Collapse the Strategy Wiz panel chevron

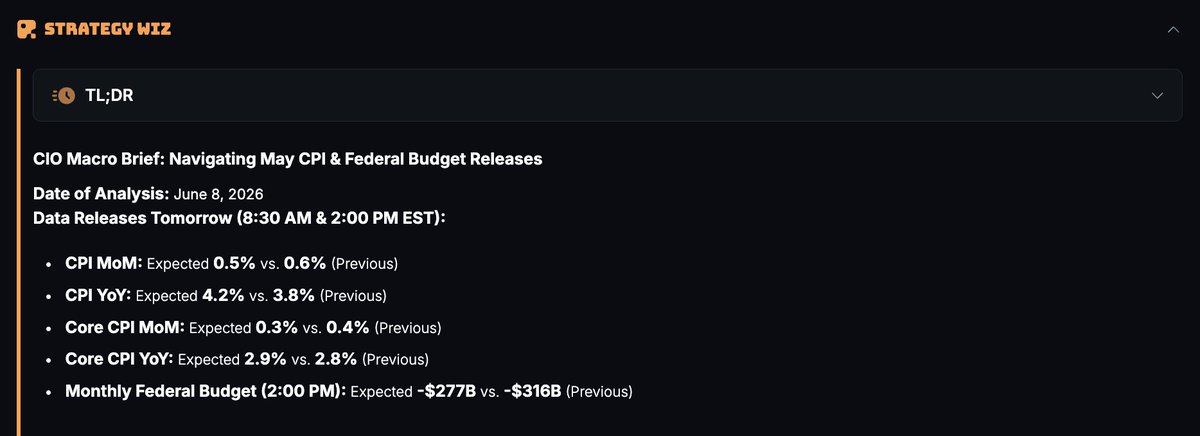click(x=1173, y=30)
